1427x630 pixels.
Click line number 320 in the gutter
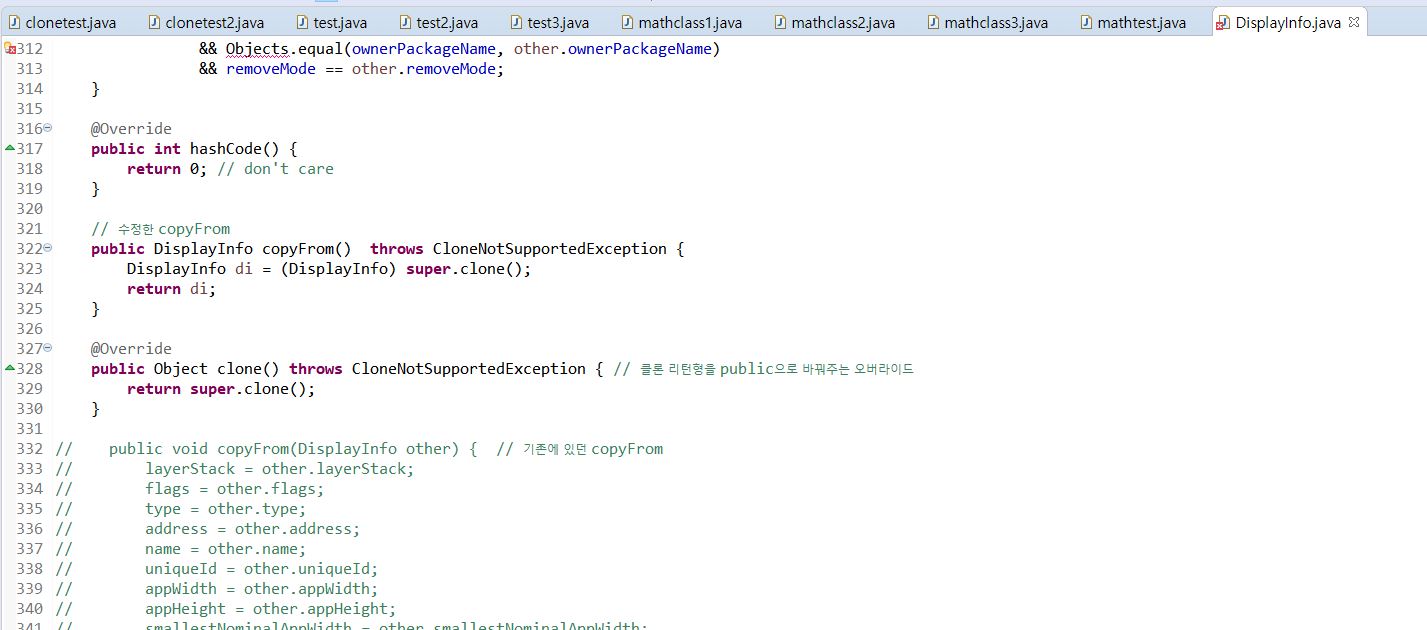[30, 208]
